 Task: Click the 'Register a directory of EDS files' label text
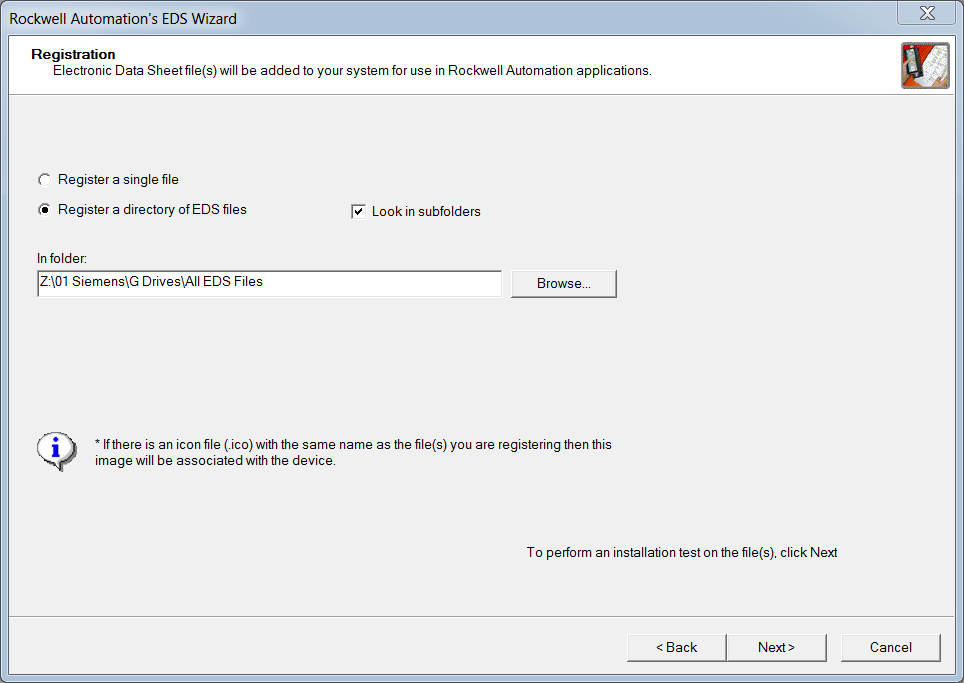(152, 210)
